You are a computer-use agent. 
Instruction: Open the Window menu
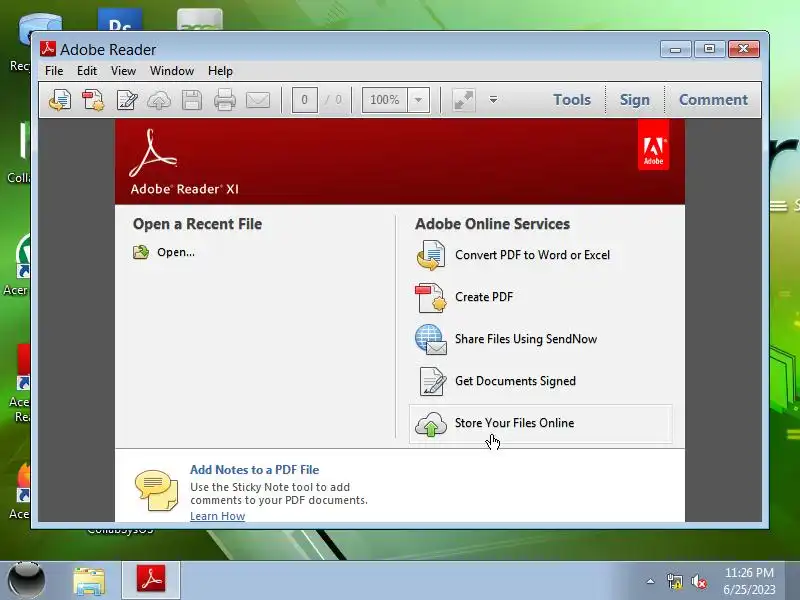point(172,71)
